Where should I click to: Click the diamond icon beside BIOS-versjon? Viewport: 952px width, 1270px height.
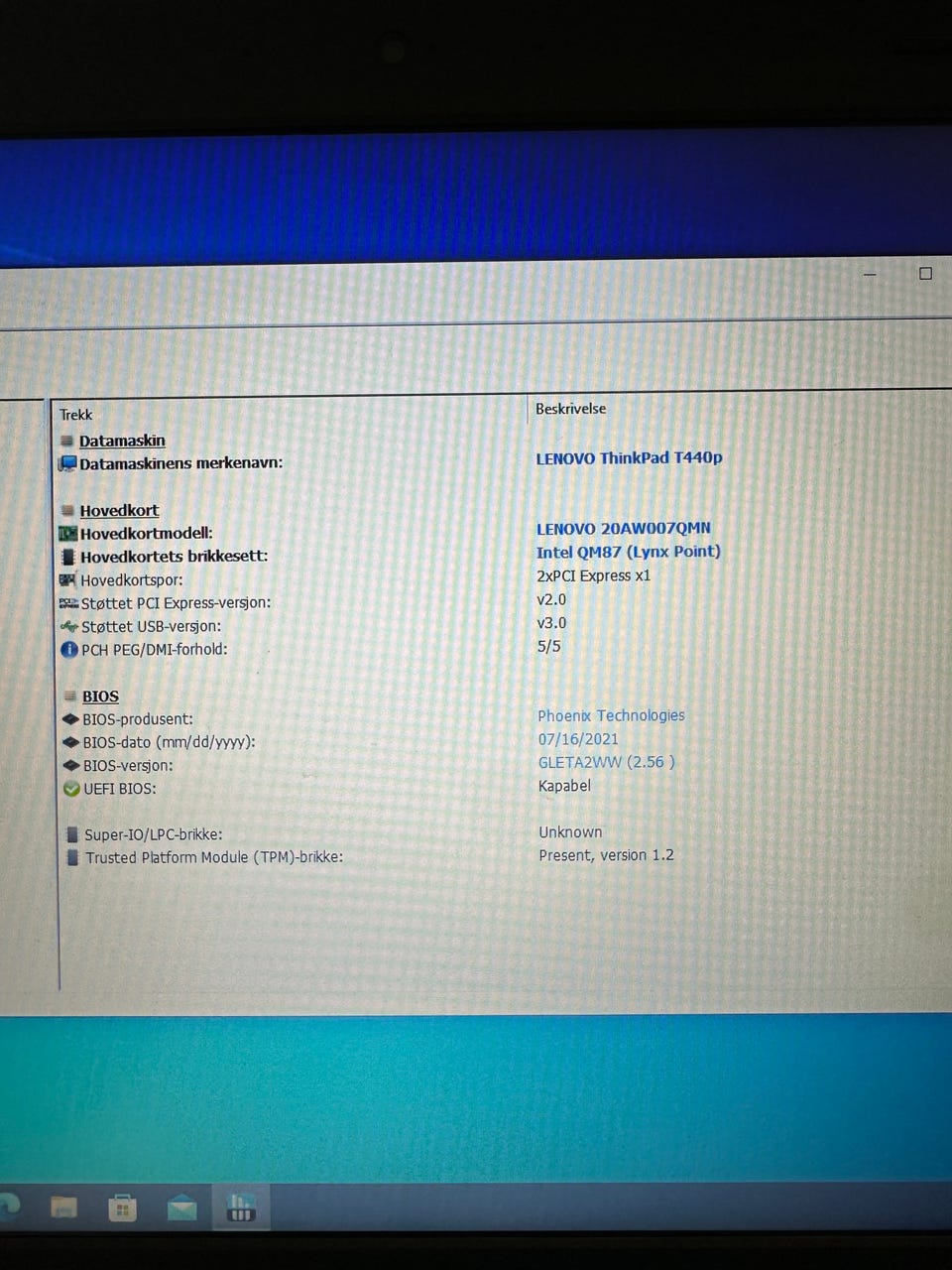pos(71,766)
